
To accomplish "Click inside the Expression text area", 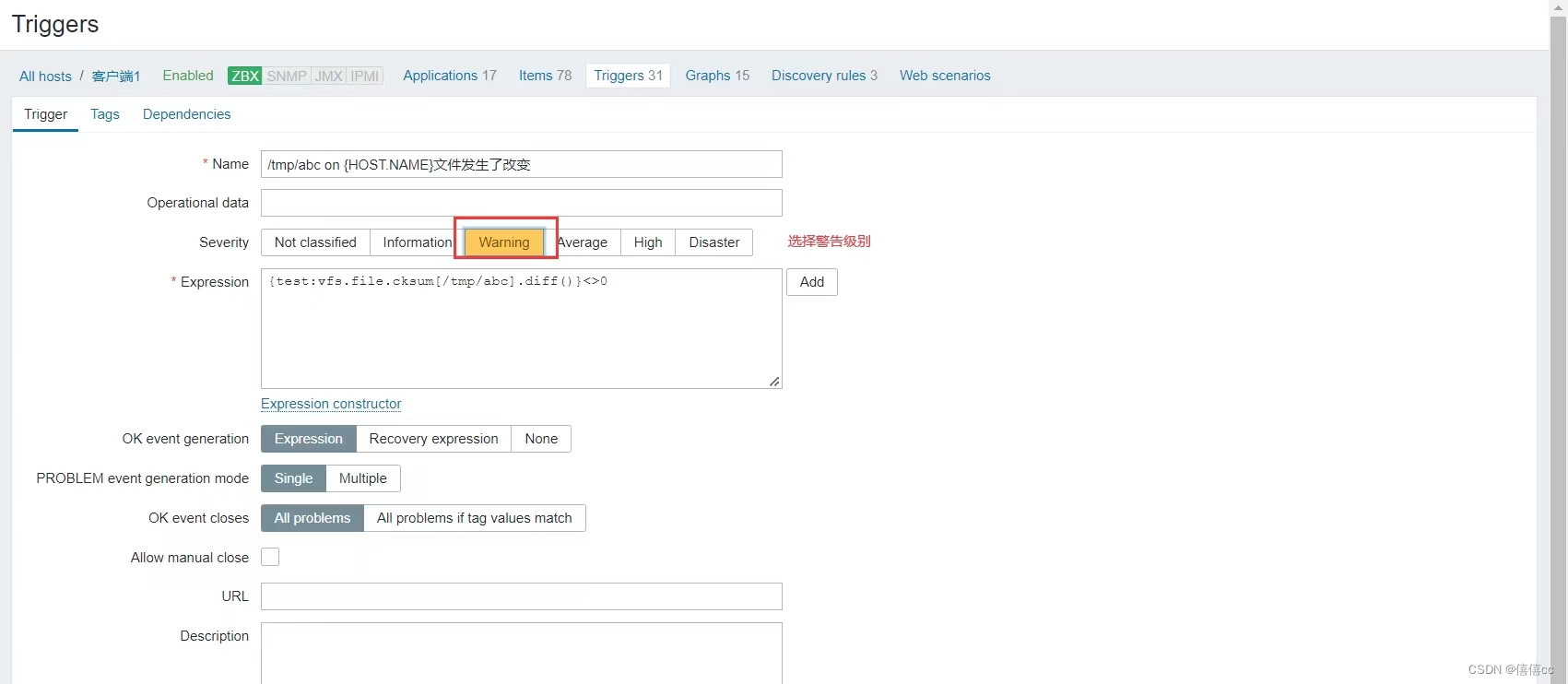I will [522, 328].
